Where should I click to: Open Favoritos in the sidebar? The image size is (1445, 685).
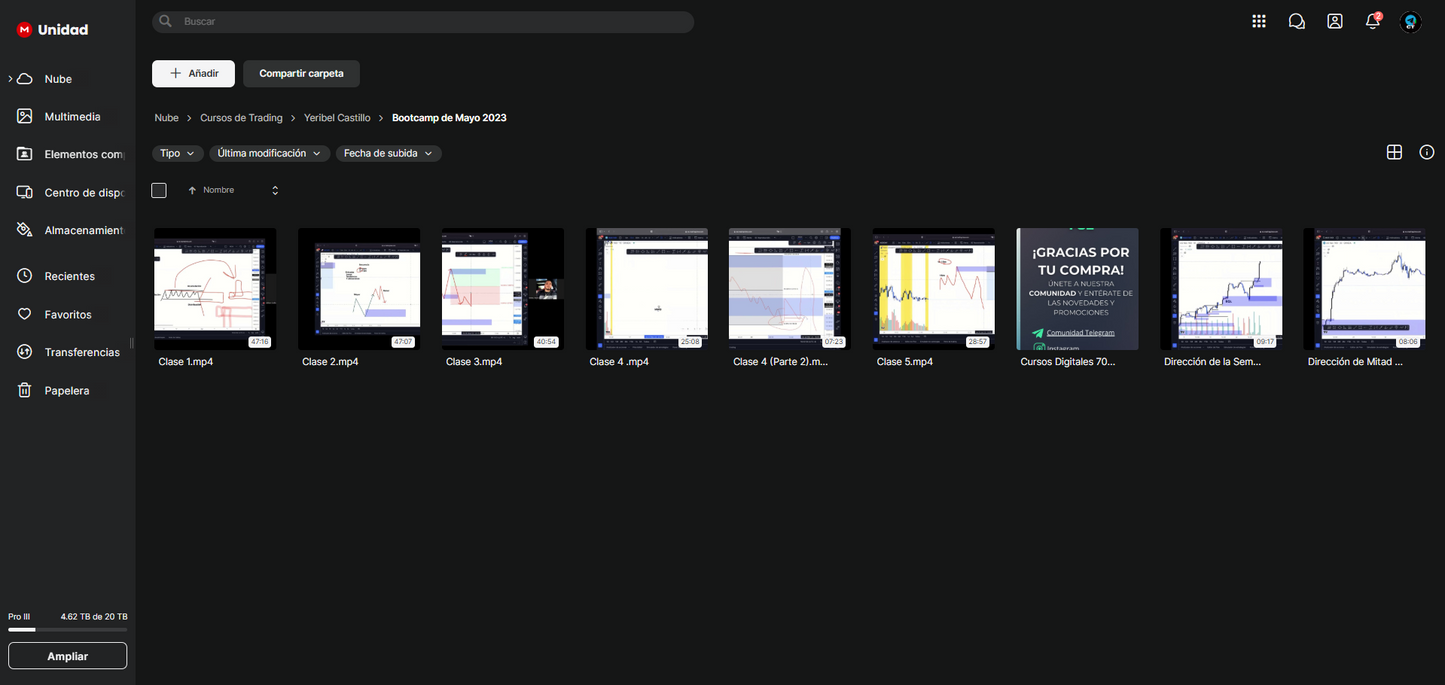tap(67, 314)
